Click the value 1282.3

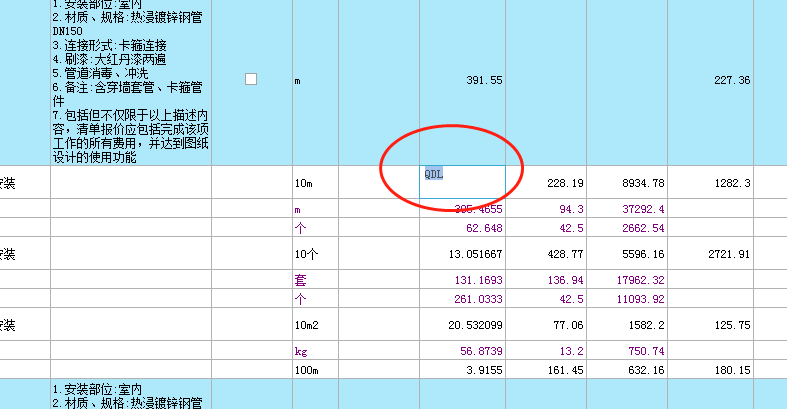(x=732, y=183)
